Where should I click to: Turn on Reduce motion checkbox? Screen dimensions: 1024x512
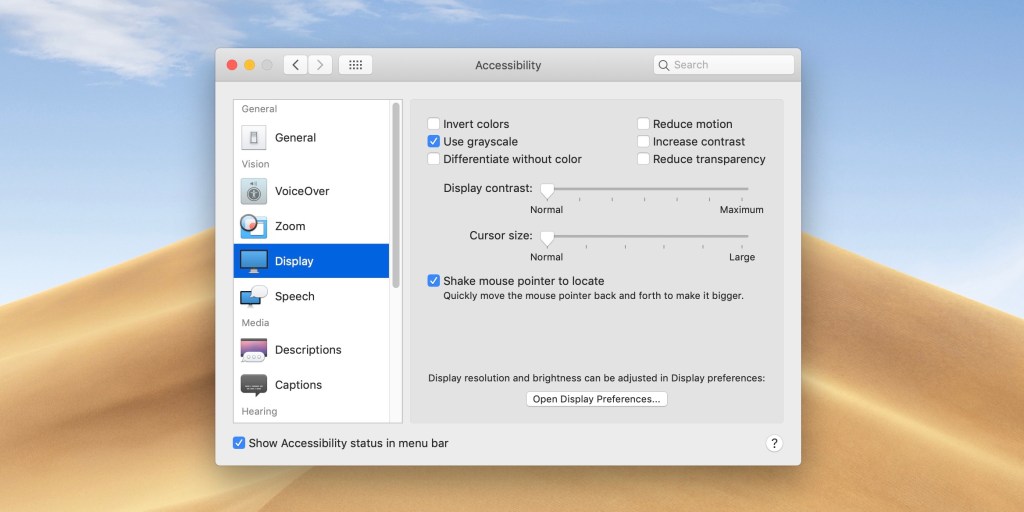point(644,124)
